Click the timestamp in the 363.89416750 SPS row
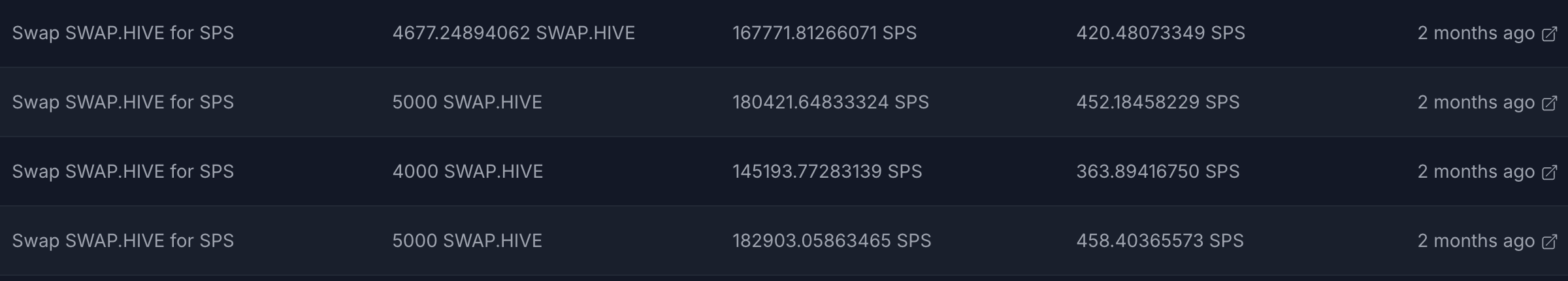Viewport: 1568px width, 281px height. point(1476,171)
